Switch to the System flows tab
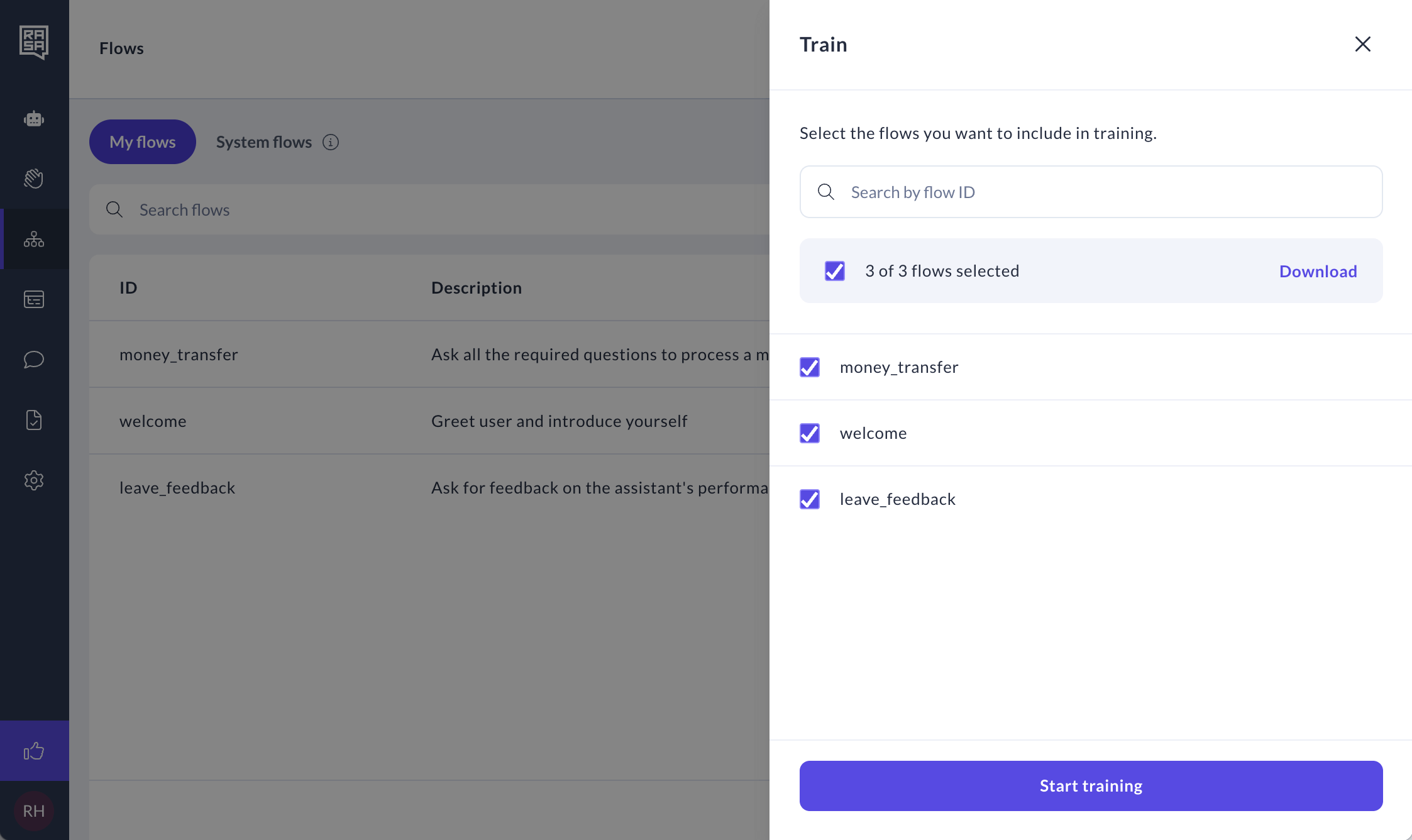This screenshot has width=1412, height=840. coord(264,142)
